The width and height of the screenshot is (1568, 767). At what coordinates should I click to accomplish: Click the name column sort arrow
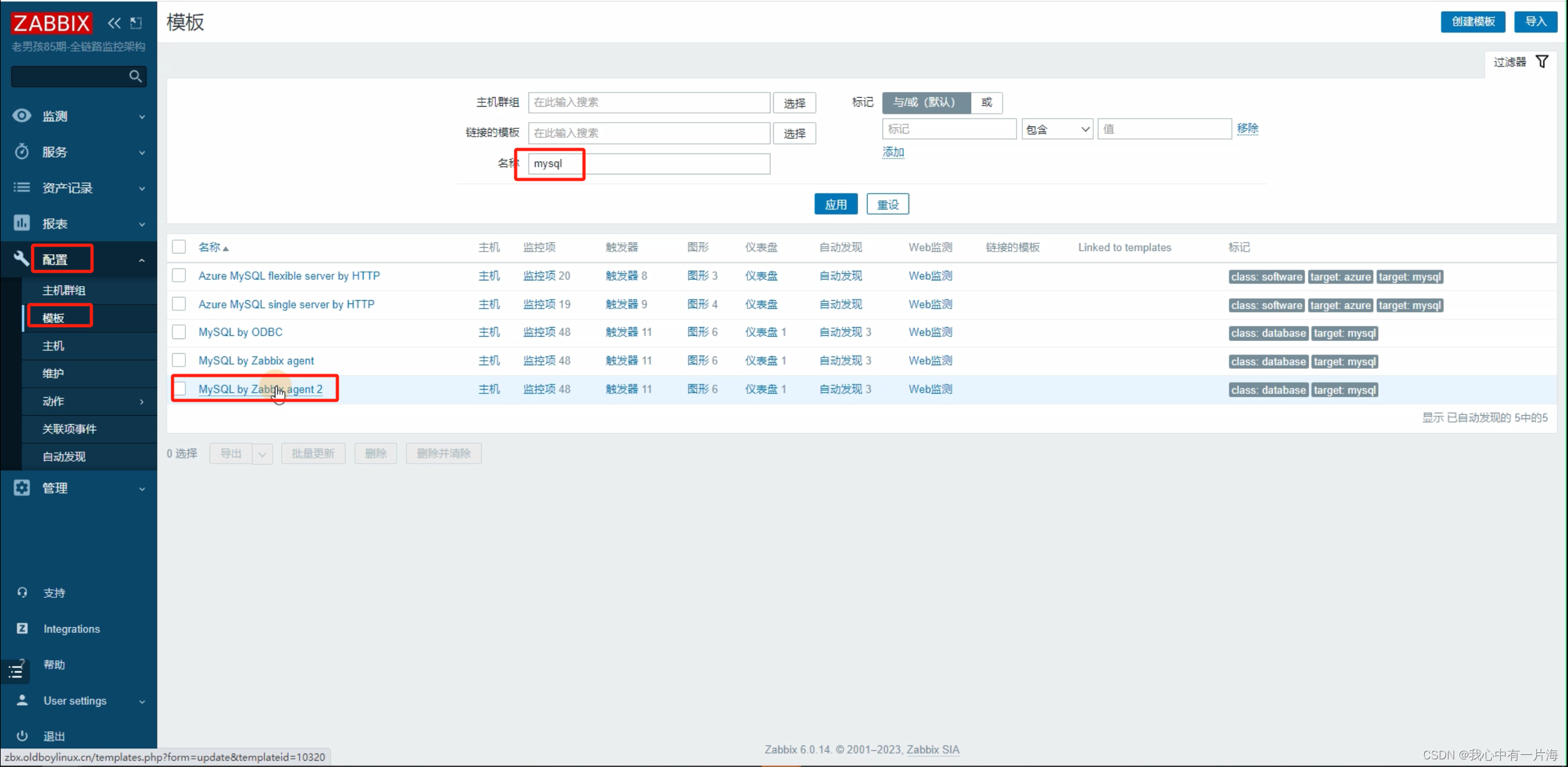coord(226,248)
